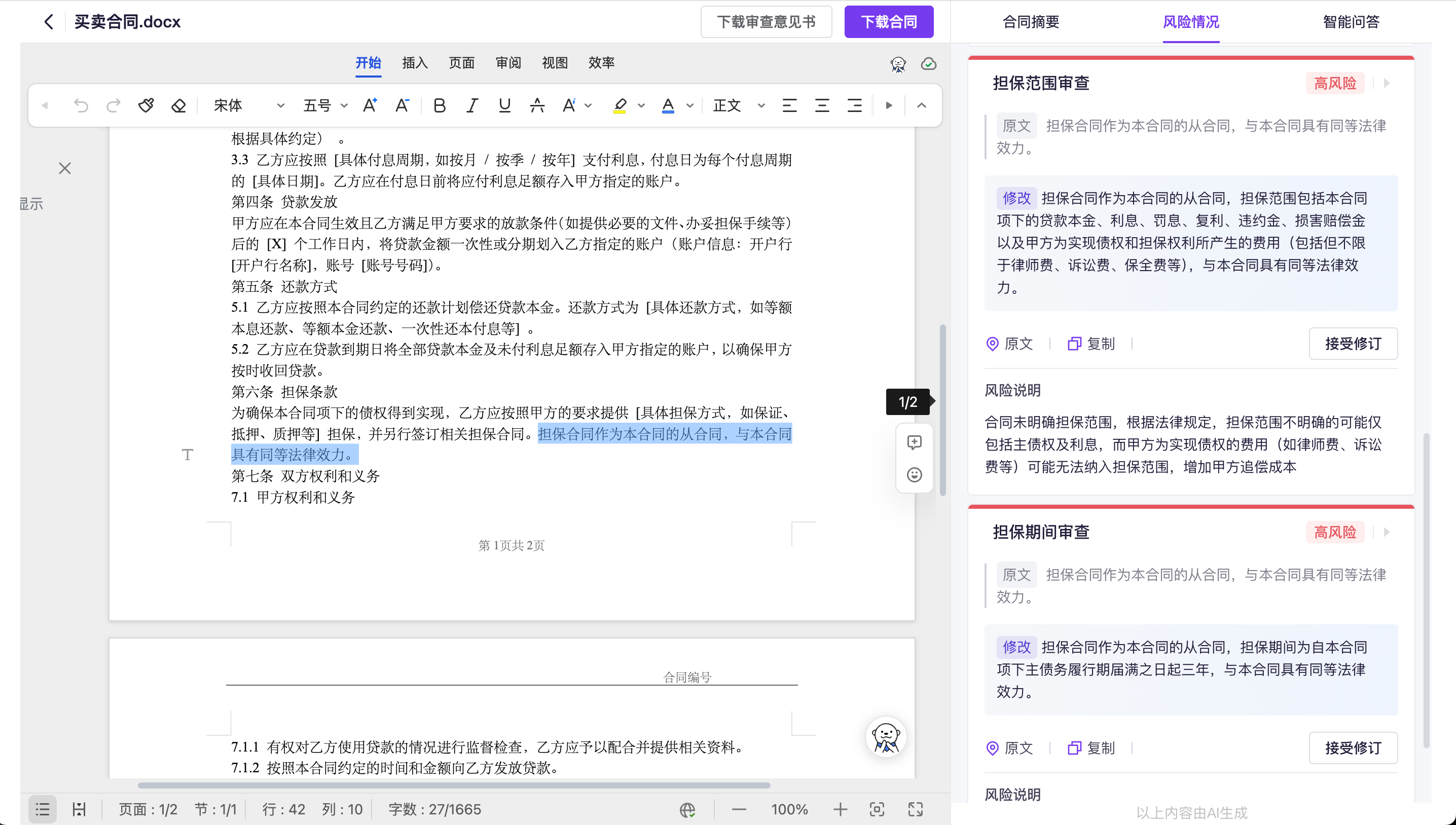The image size is (1456, 825).
Task: Toggle bold formatting
Action: [439, 105]
